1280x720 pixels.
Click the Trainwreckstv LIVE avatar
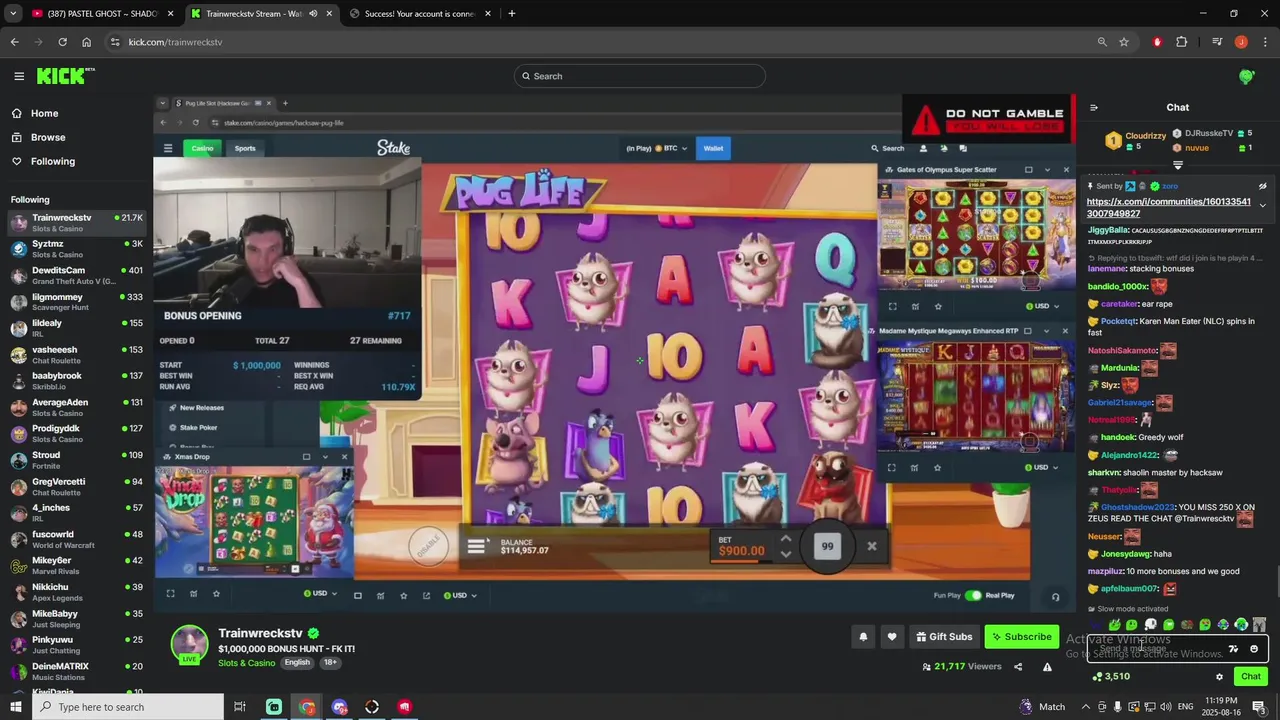point(189,645)
